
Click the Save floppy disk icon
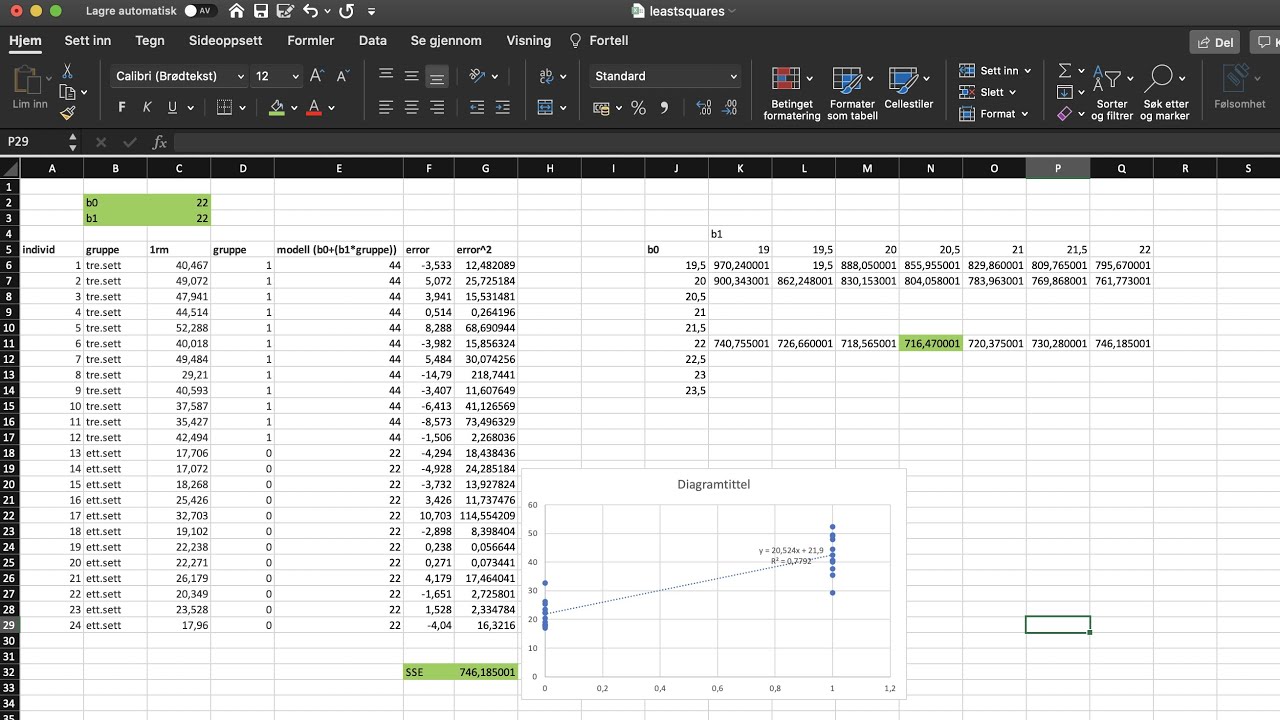[x=260, y=12]
